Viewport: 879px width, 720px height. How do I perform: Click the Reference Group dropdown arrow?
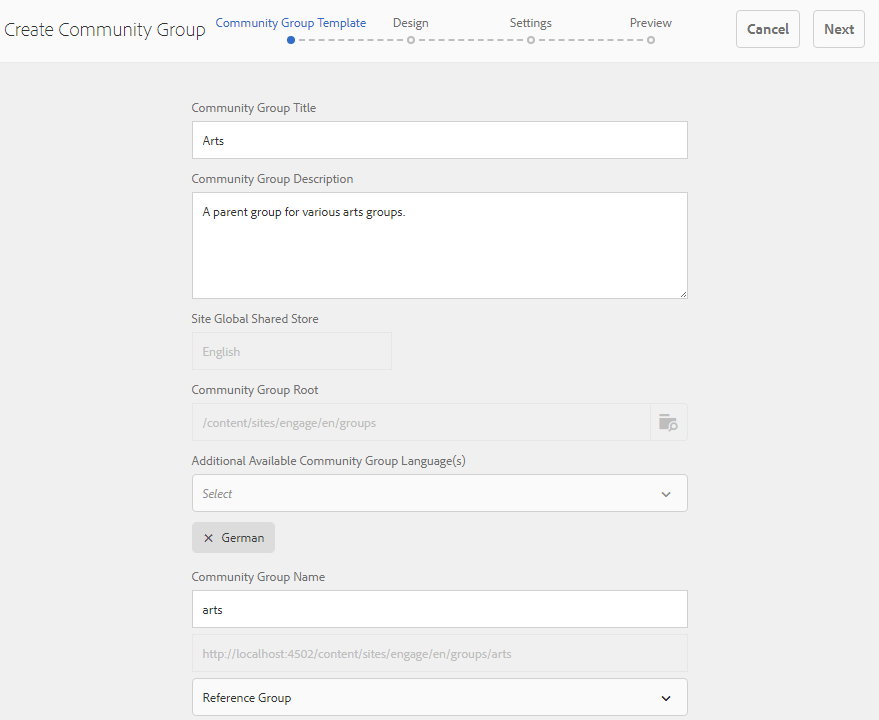pos(666,698)
